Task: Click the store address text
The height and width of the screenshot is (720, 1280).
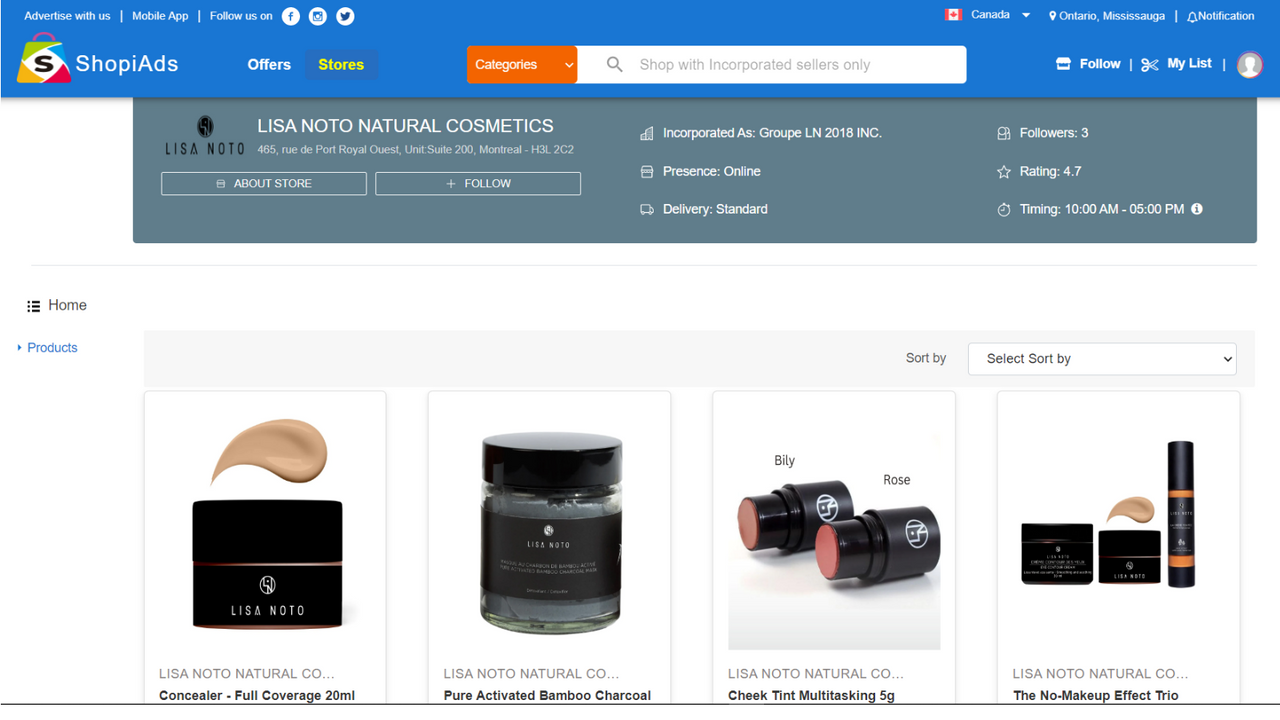Action: tap(415, 150)
